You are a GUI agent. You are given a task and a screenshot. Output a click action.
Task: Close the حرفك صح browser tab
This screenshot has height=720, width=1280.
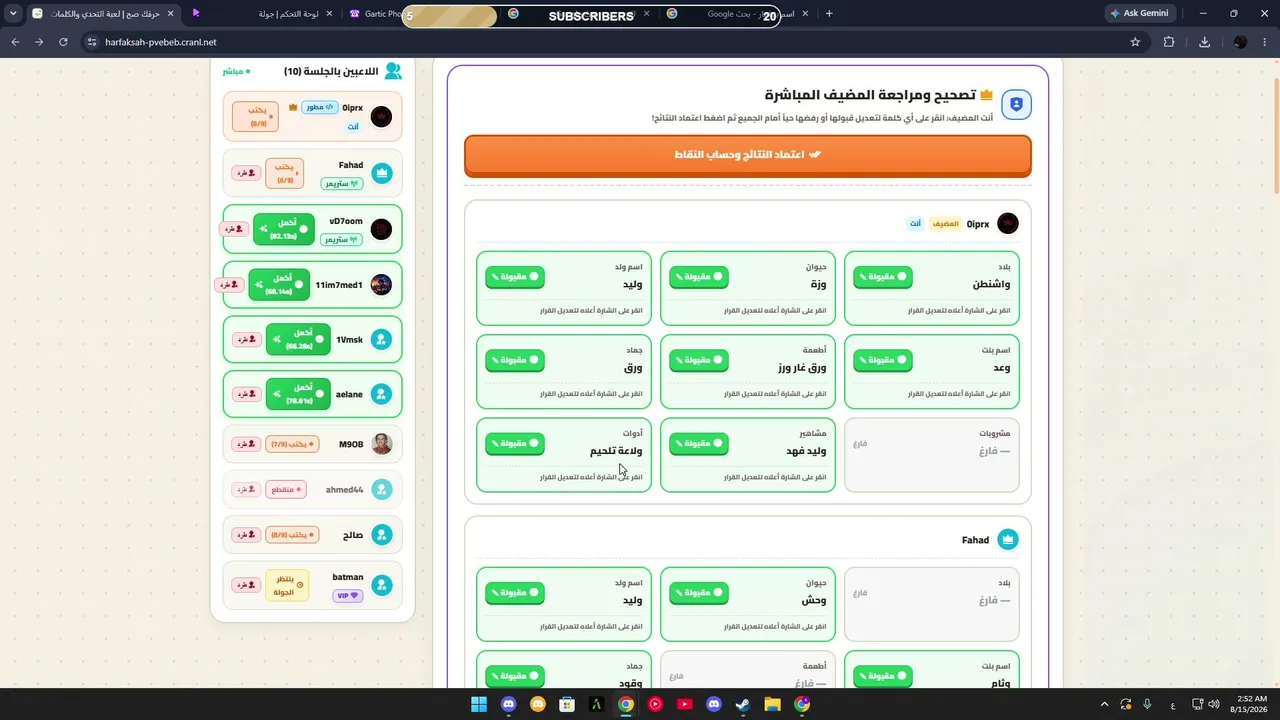click(170, 14)
